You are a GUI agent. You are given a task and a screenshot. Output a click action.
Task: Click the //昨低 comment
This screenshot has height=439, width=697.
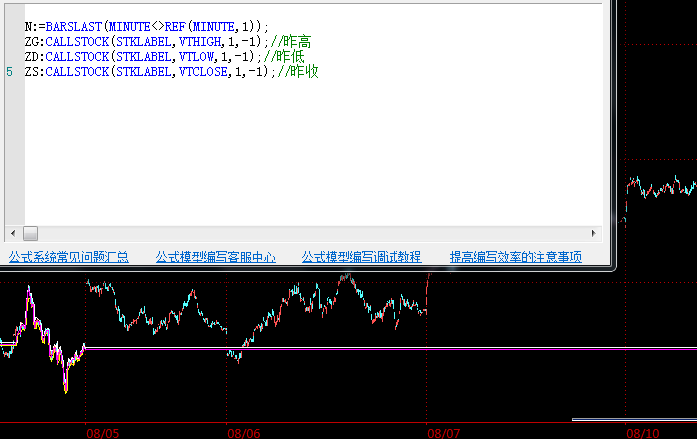(284, 57)
